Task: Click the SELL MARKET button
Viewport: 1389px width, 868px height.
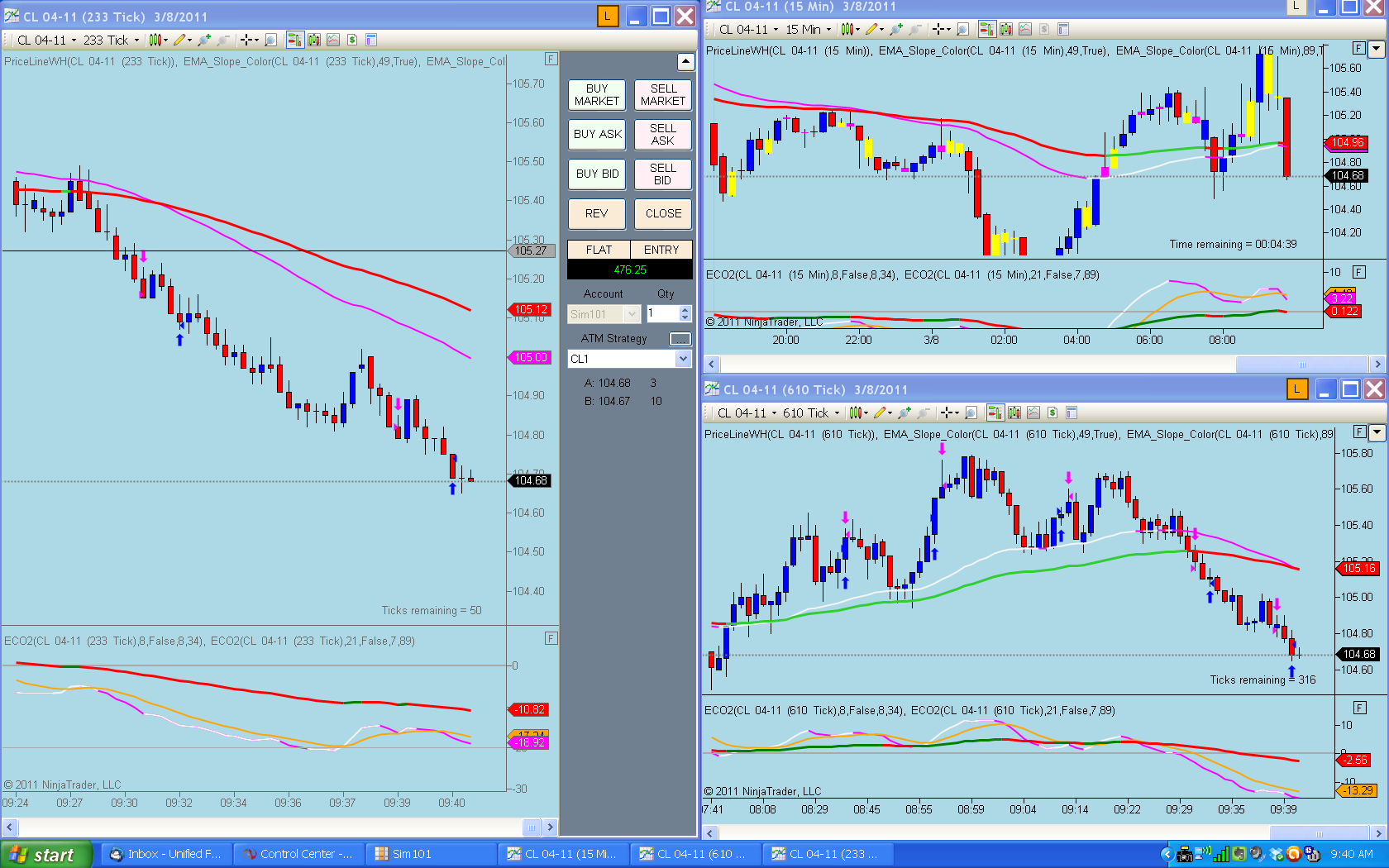Action: pyautogui.click(x=663, y=95)
